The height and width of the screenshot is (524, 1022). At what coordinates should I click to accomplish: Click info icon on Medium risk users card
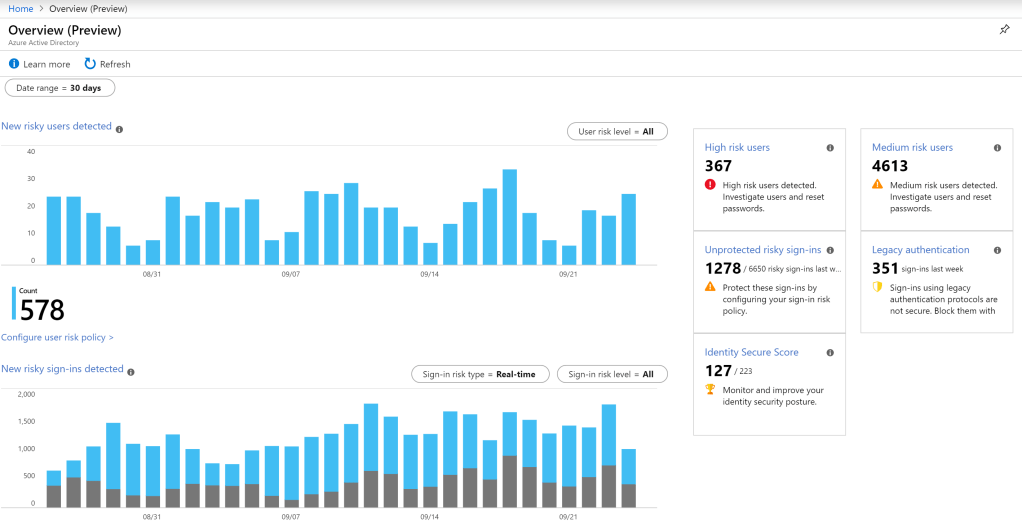point(997,148)
